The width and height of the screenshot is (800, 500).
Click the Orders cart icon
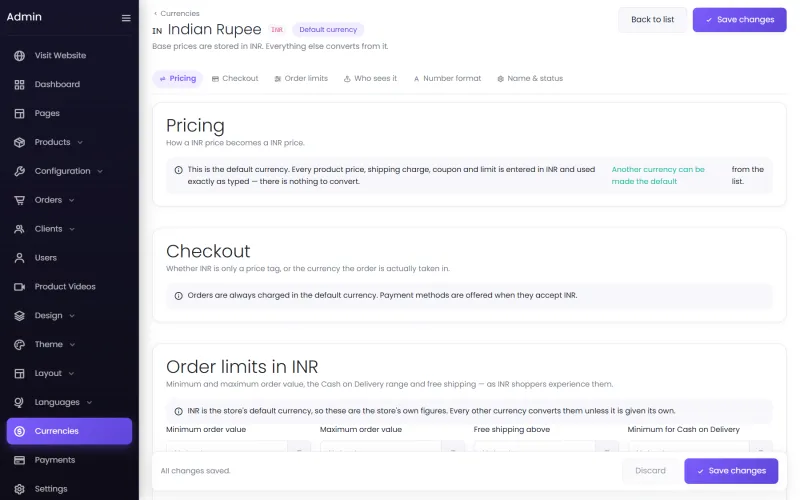19,200
